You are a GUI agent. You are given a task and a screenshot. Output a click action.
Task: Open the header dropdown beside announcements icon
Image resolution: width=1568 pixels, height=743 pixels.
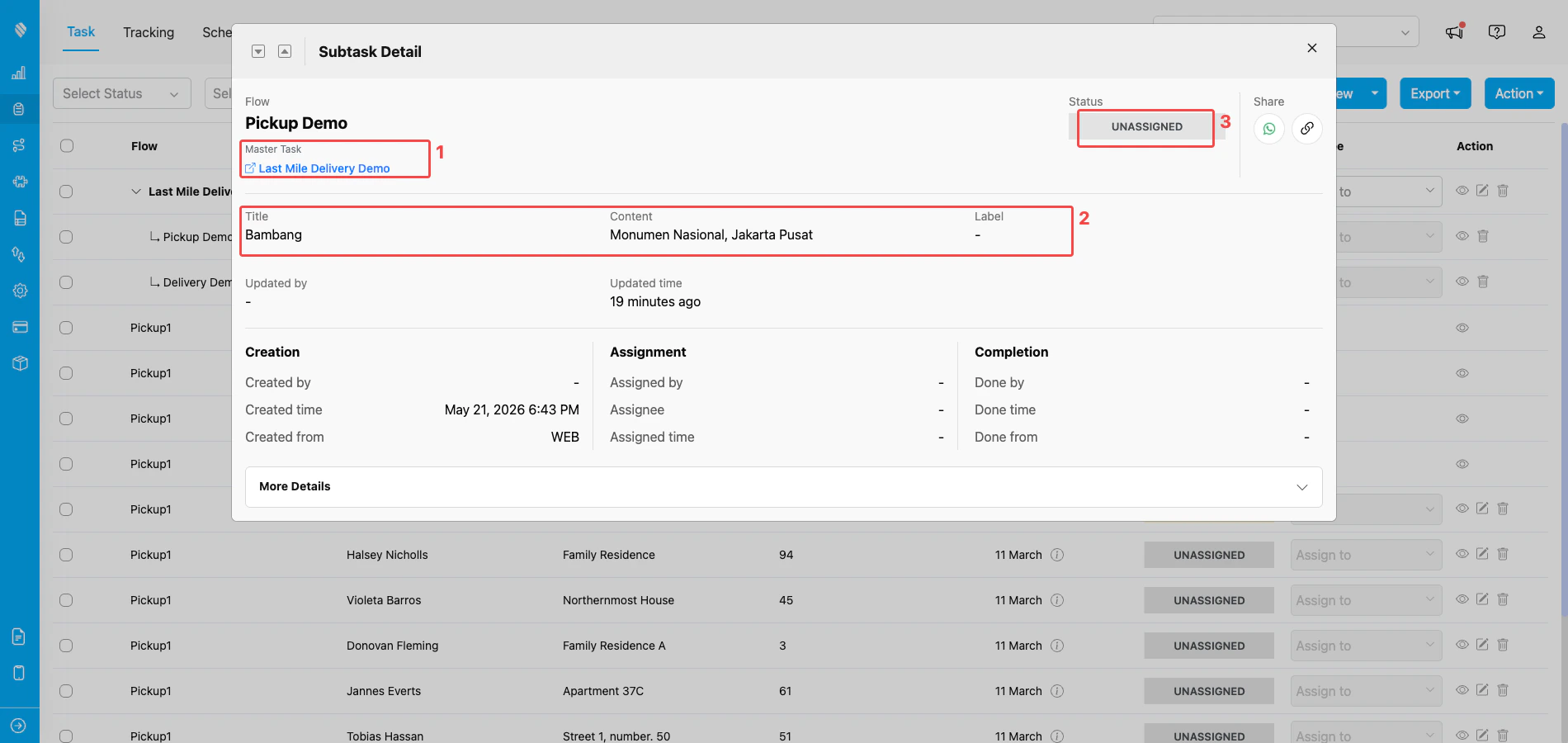tap(1286, 31)
